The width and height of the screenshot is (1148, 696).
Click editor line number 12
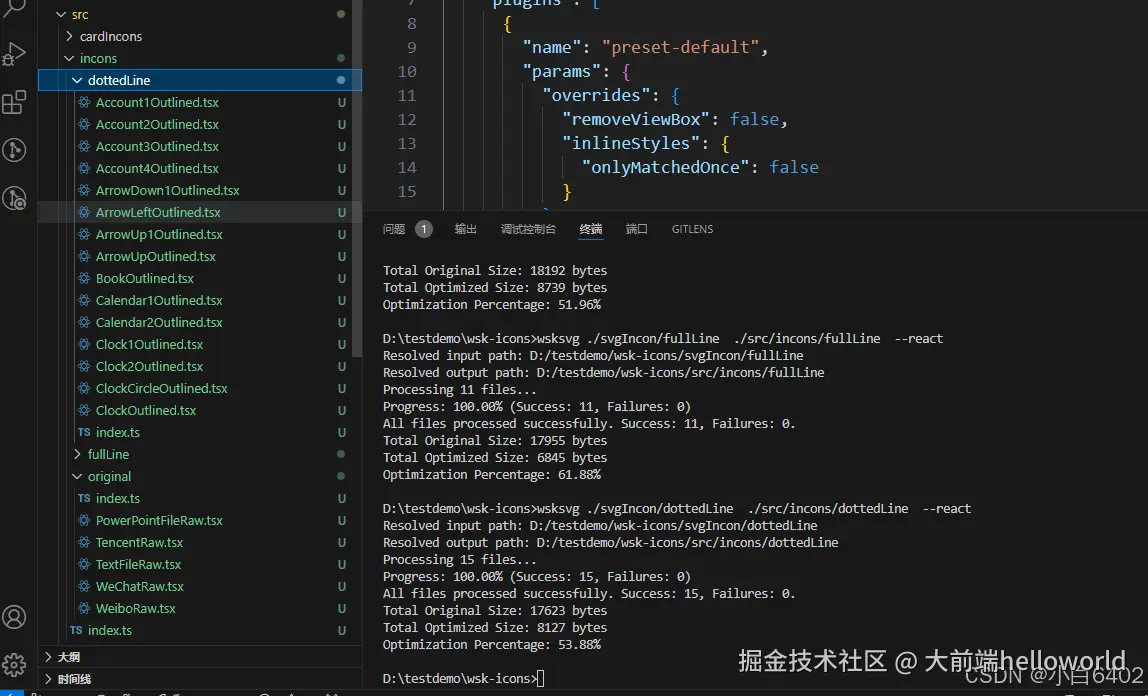click(406, 119)
